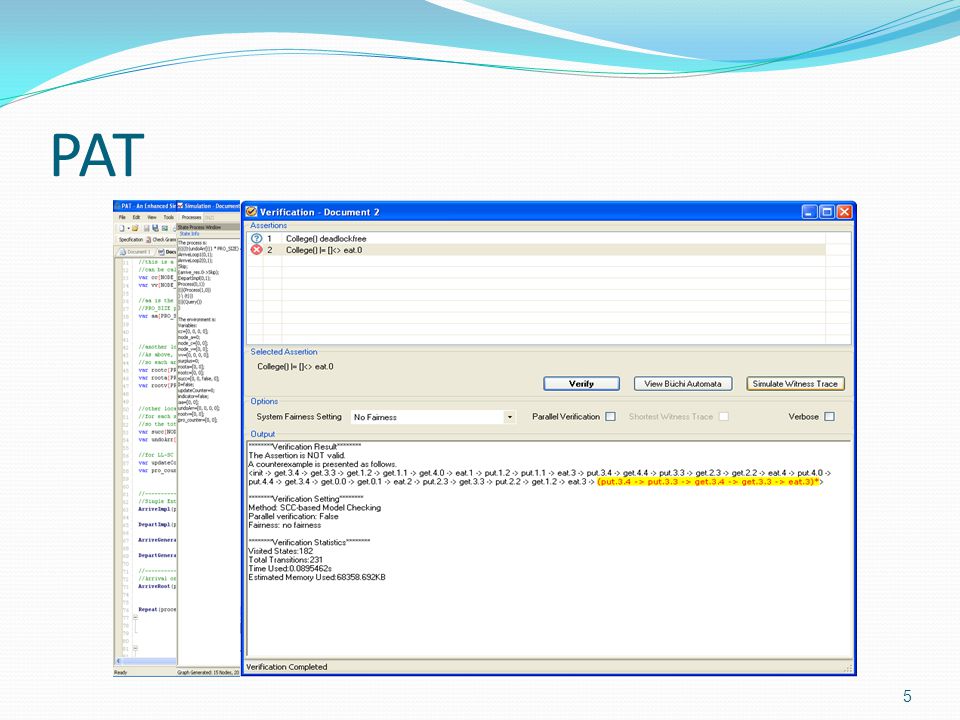Open the System Fairness Setting dropdown
Viewport: 960px width, 720px height.
click(509, 417)
